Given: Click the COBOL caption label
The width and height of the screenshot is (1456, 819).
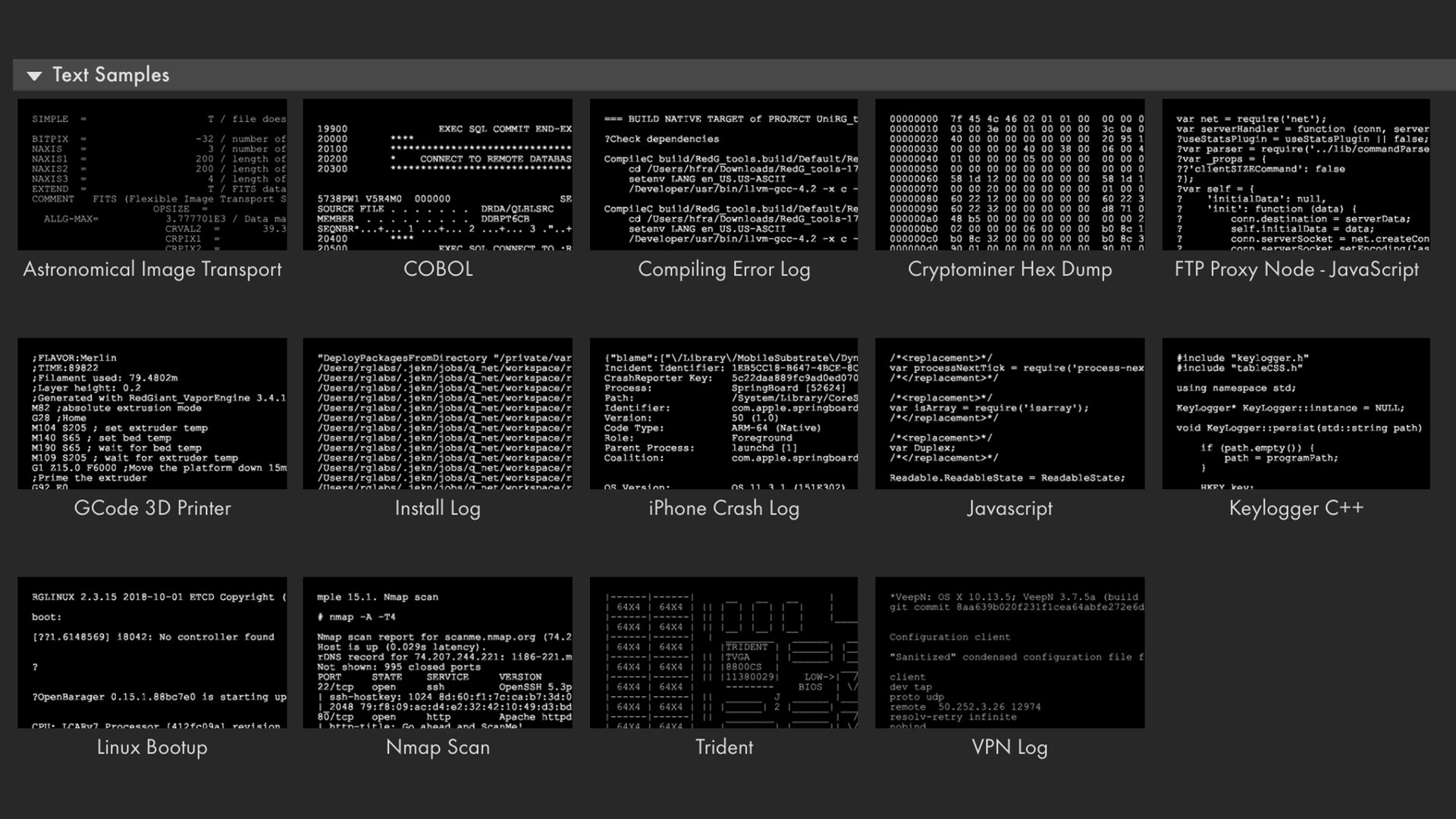Looking at the screenshot, I should pyautogui.click(x=438, y=269).
